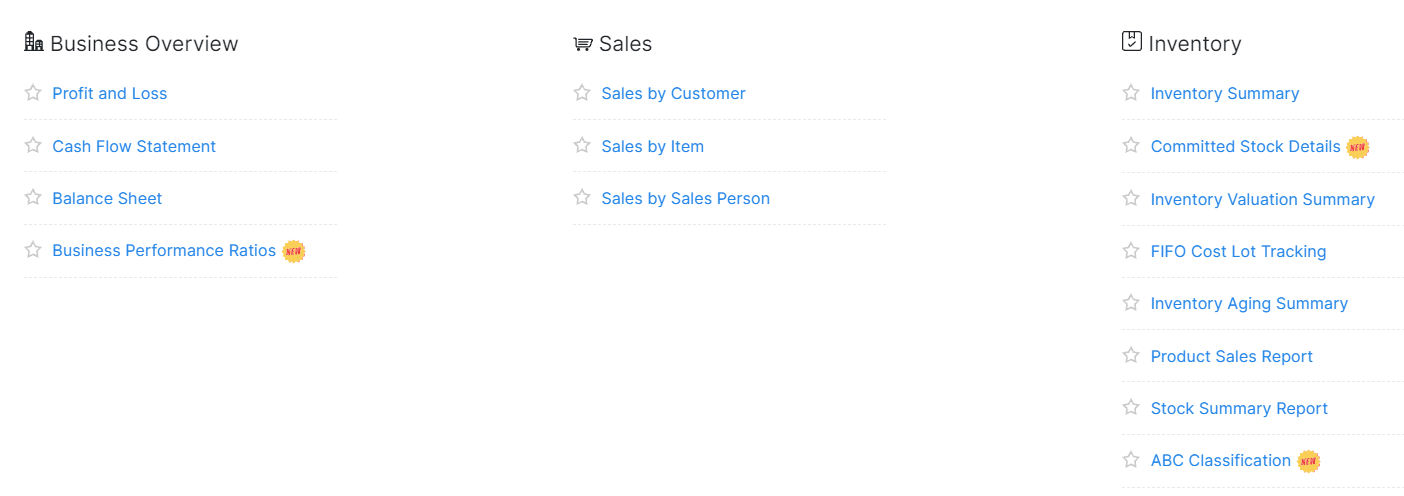The height and width of the screenshot is (496, 1404).
Task: Open the Stock Summary Report link
Action: (1239, 408)
